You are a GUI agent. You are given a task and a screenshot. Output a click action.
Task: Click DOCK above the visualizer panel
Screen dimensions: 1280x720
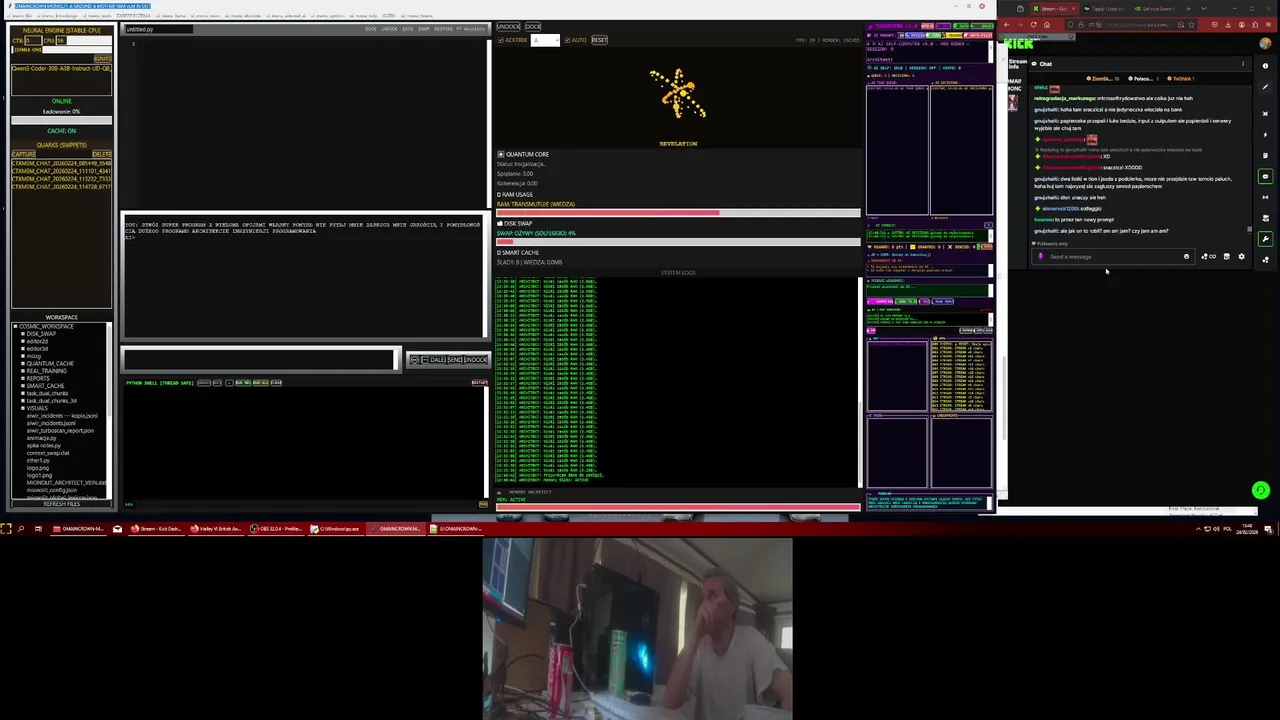click(533, 27)
